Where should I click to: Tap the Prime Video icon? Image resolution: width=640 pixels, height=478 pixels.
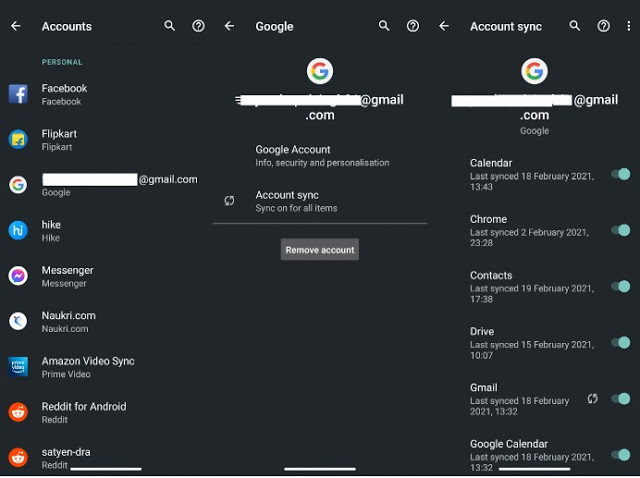[18, 367]
